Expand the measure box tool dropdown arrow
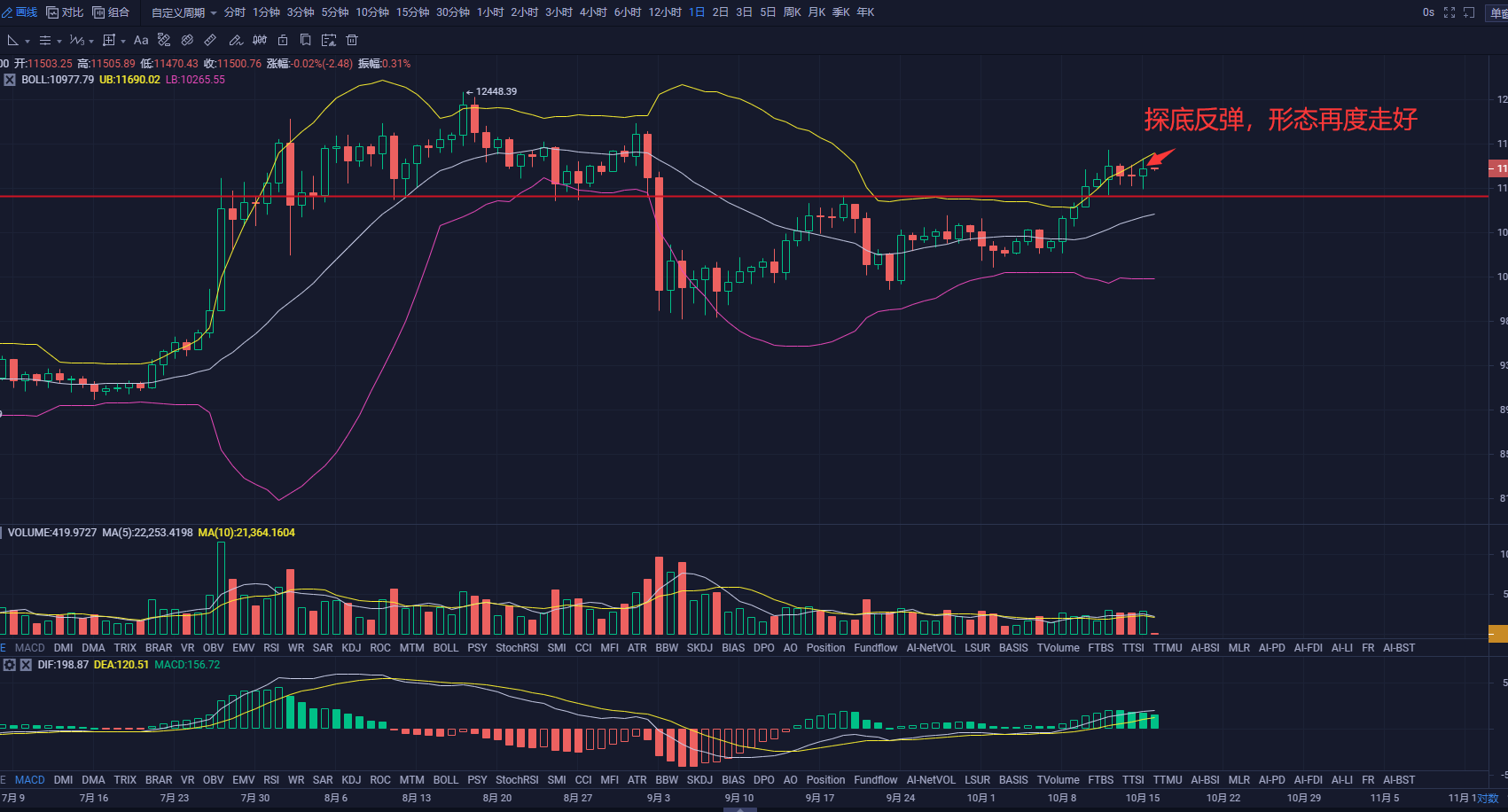1508x812 pixels. tap(123, 42)
